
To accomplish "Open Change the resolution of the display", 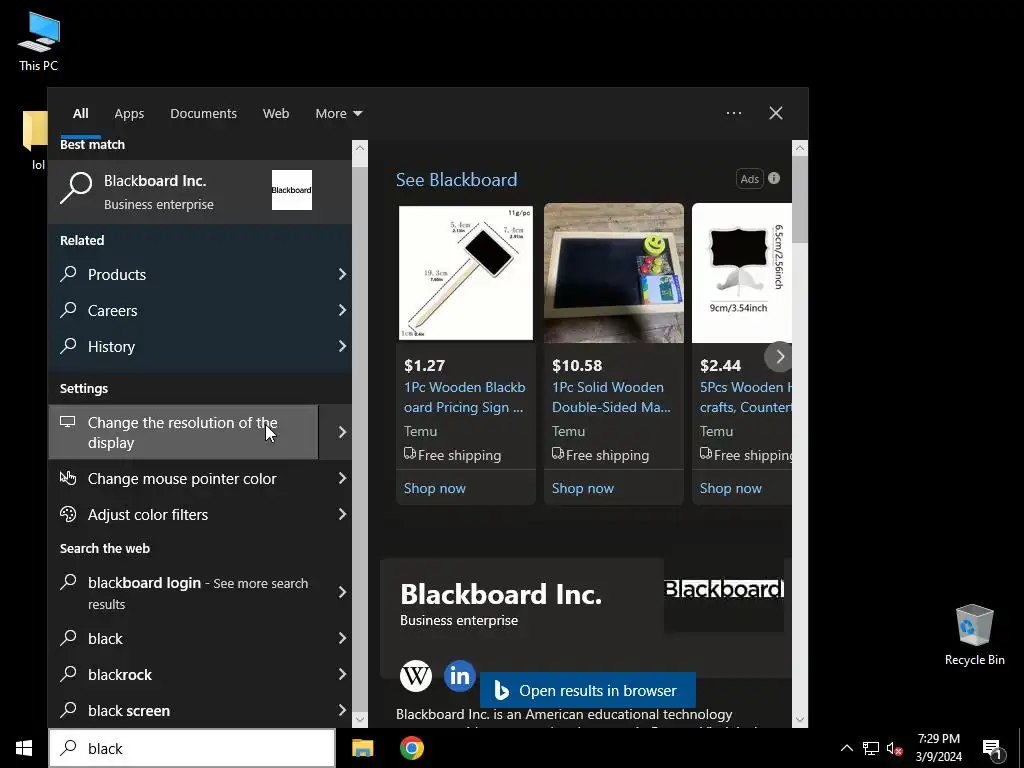I will (x=184, y=432).
